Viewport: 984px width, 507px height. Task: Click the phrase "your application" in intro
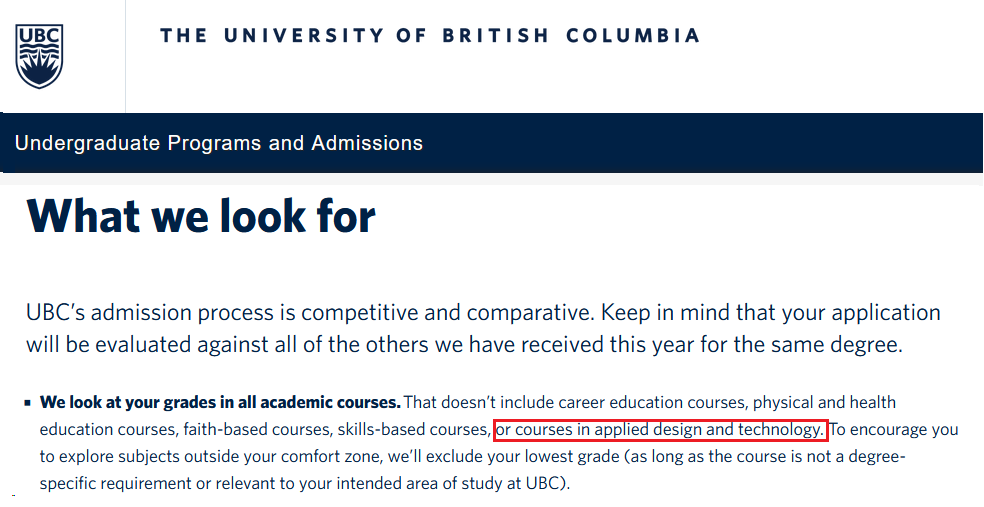863,312
